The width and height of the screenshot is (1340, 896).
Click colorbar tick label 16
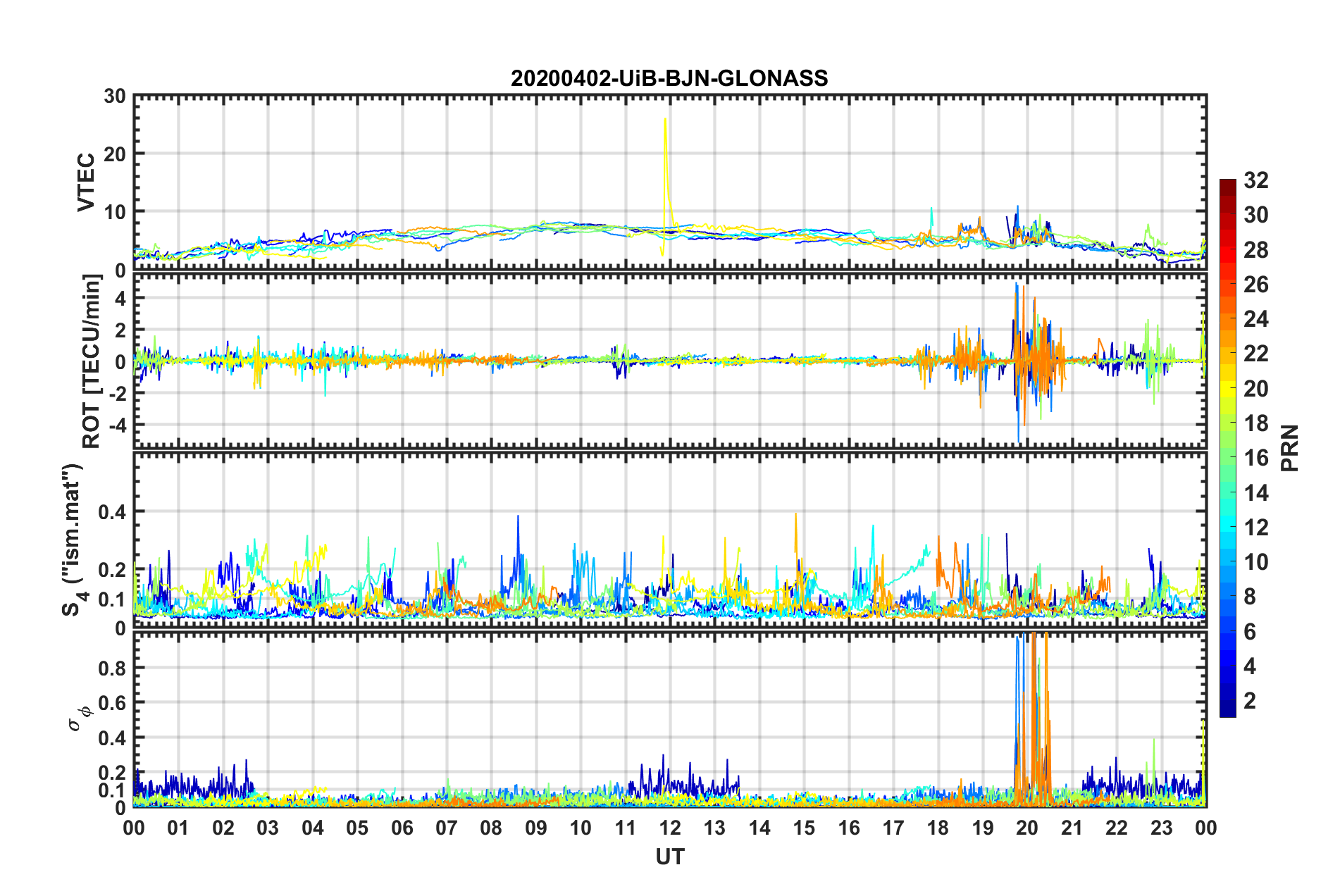coord(1255,459)
